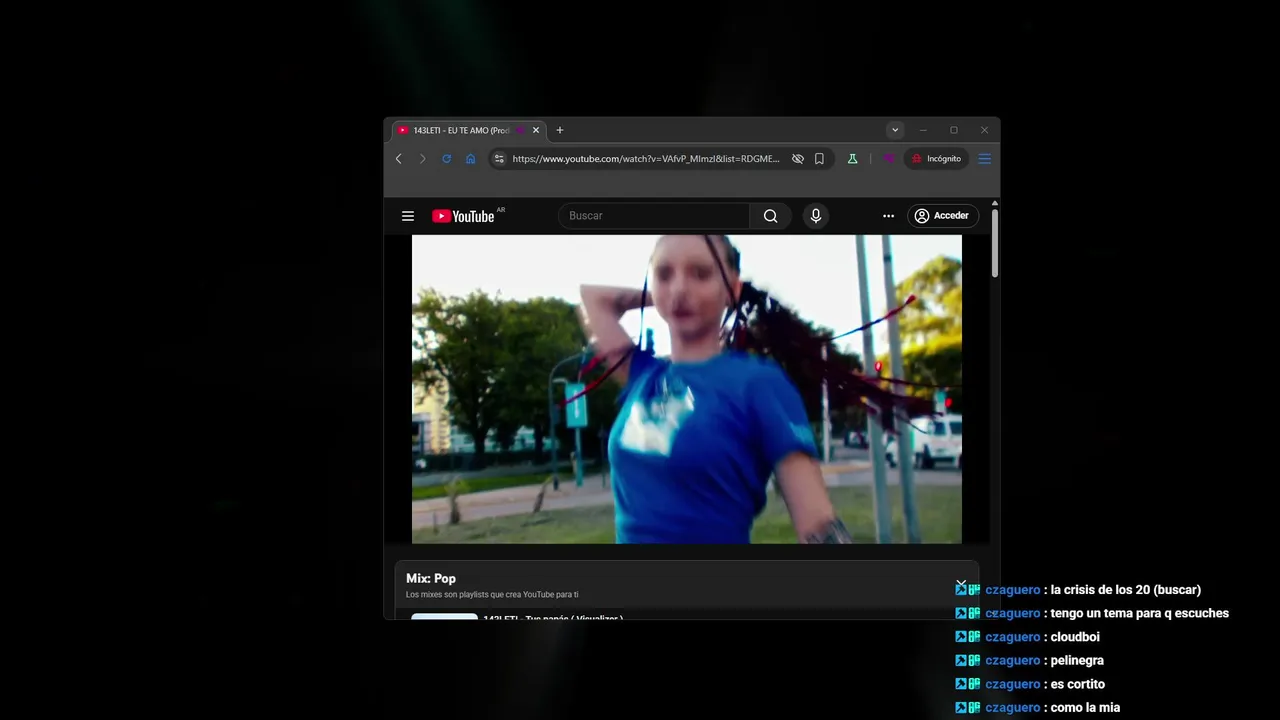Screen dimensions: 1280x720
Task: Click chat message 'cloudboi'
Action: coord(1075,637)
